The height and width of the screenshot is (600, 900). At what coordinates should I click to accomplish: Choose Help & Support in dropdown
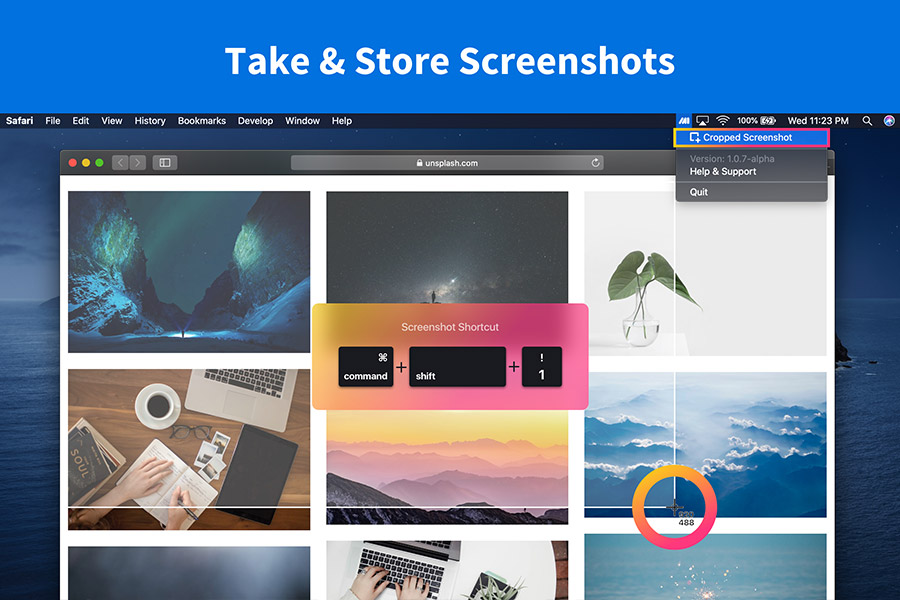[723, 172]
